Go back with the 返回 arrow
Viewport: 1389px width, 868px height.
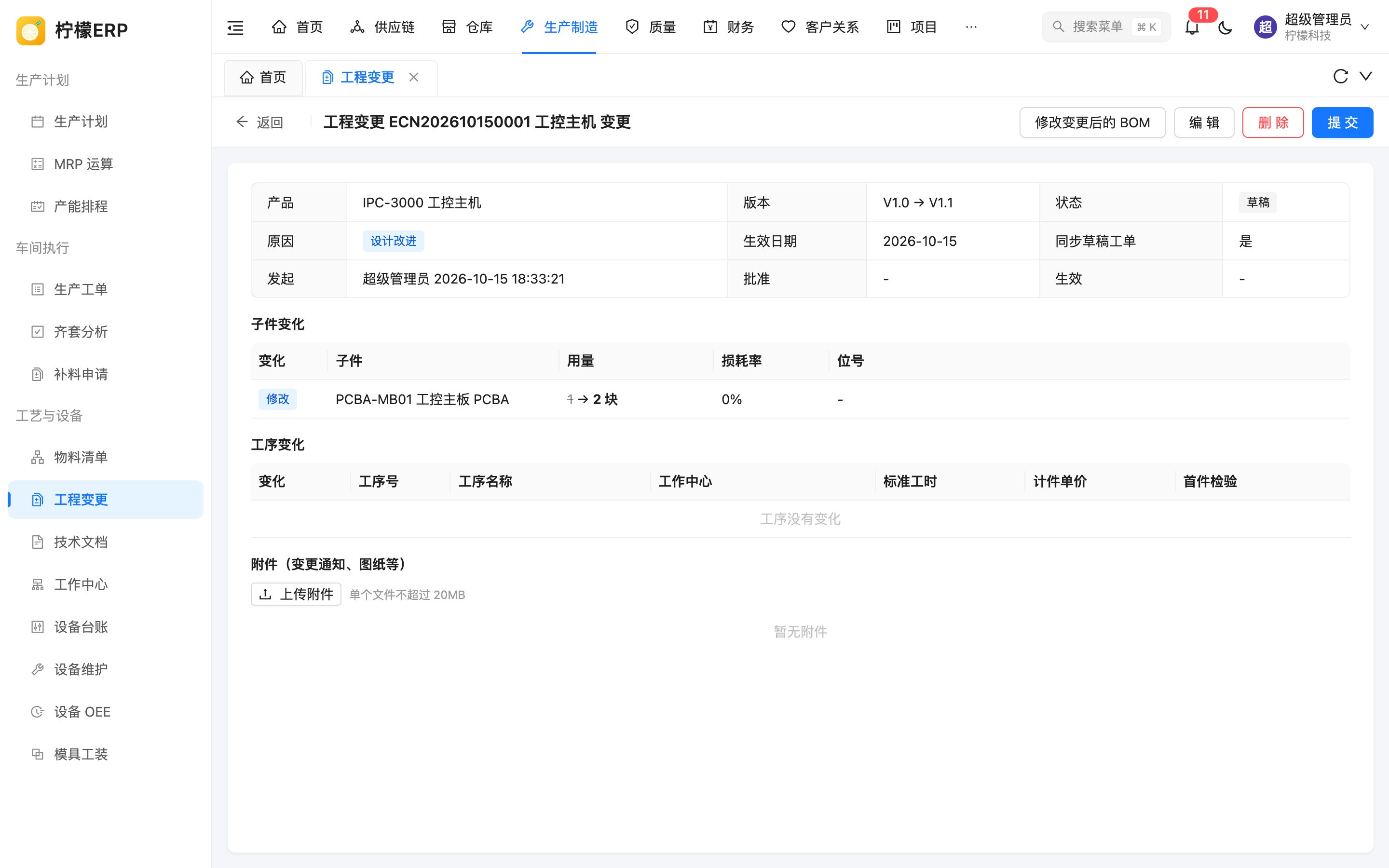259,122
